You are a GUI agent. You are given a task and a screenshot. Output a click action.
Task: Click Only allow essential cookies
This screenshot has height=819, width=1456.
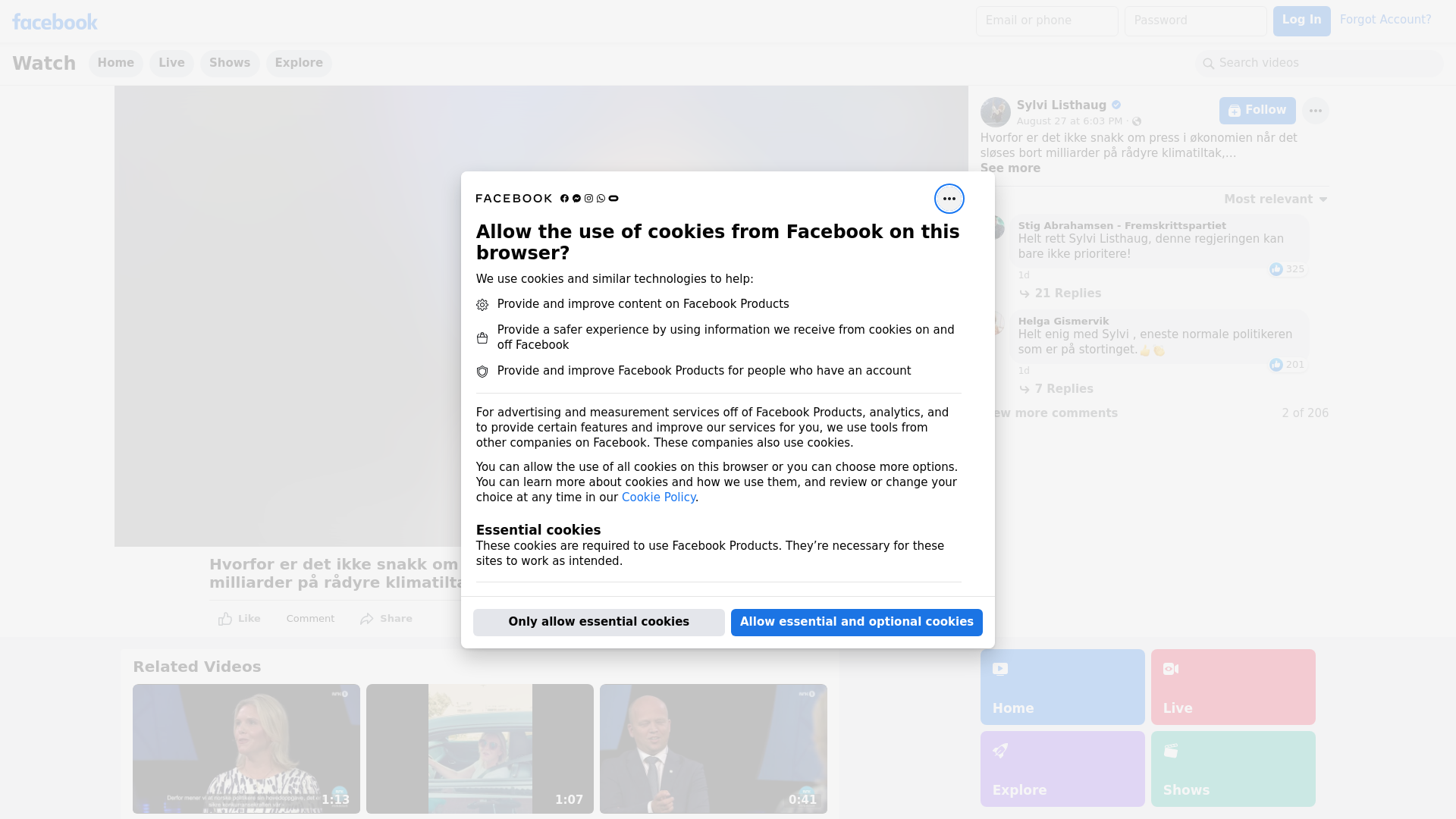599,622
